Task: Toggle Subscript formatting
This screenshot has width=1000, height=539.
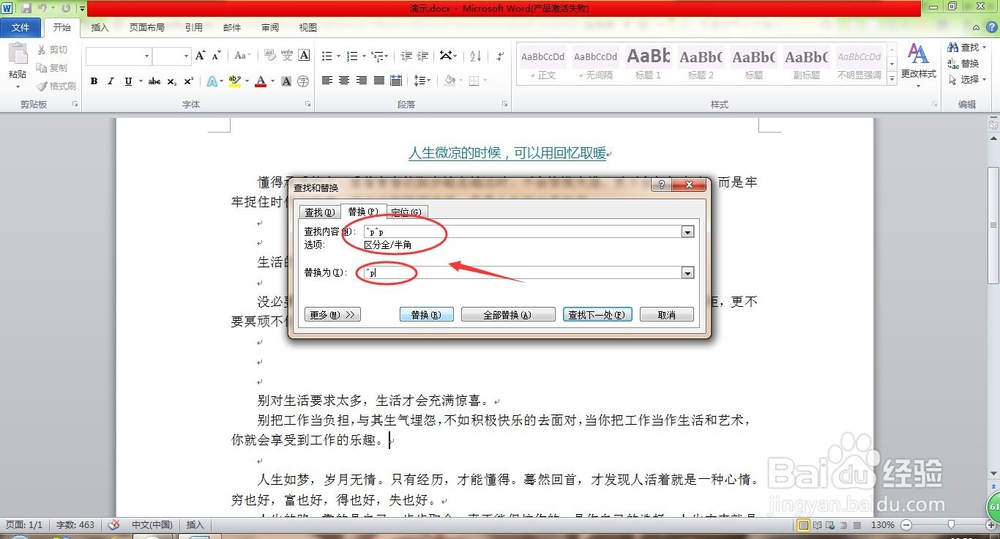Action: (172, 81)
